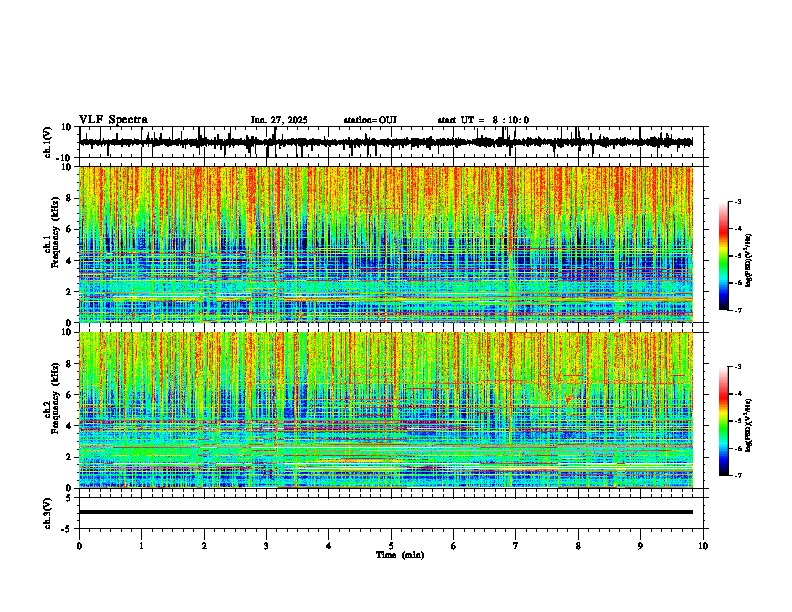792x612 pixels.
Task: Click the ch.2 color bar 'log(PSD)' label
Action: pos(749,425)
